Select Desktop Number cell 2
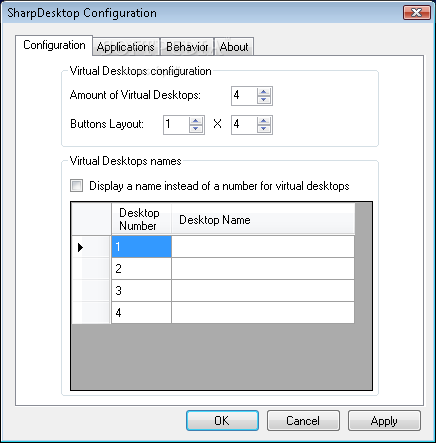The width and height of the screenshot is (436, 443). [141, 269]
